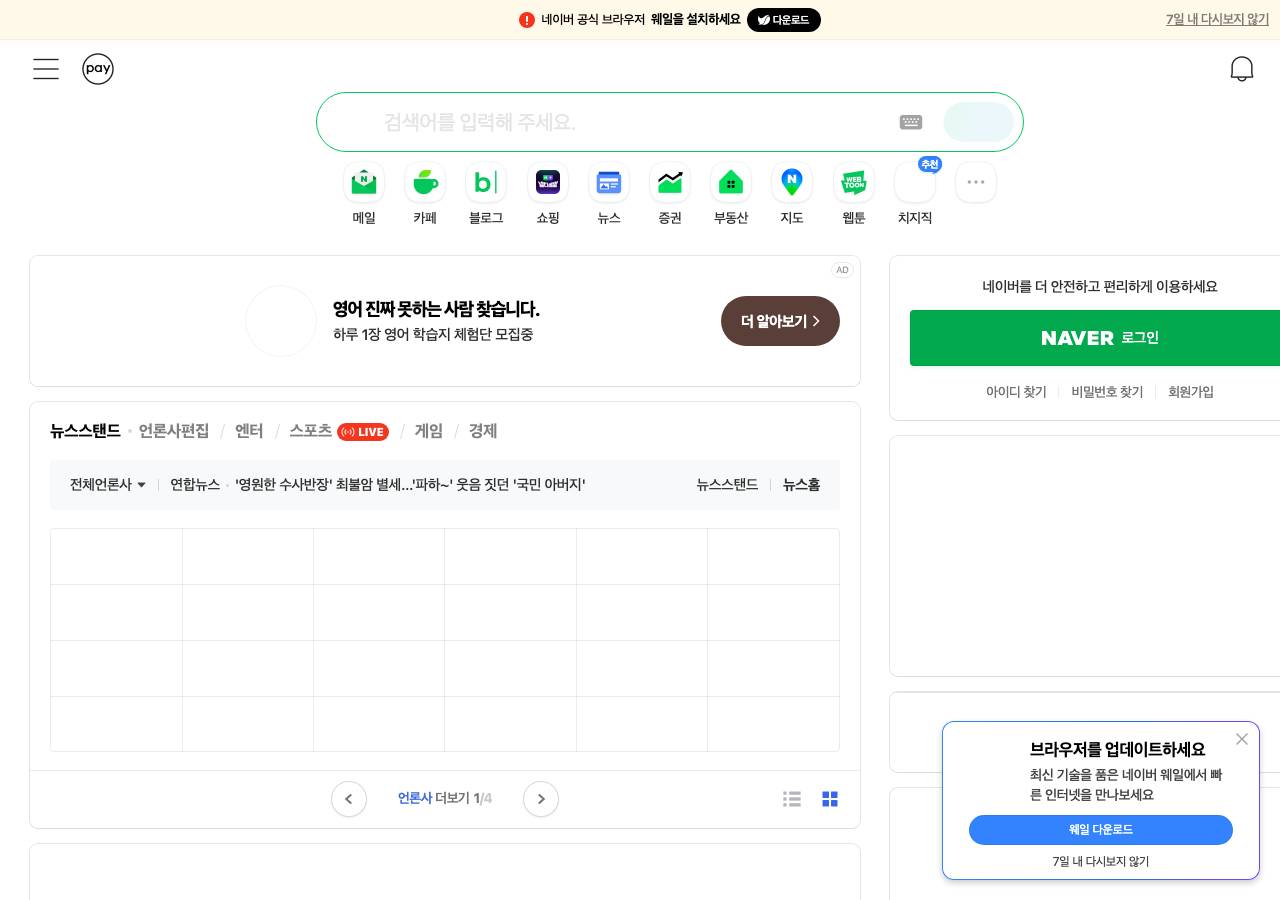Open the 쇼핑 shopping shortcut
The image size is (1280, 900).
coord(548,196)
